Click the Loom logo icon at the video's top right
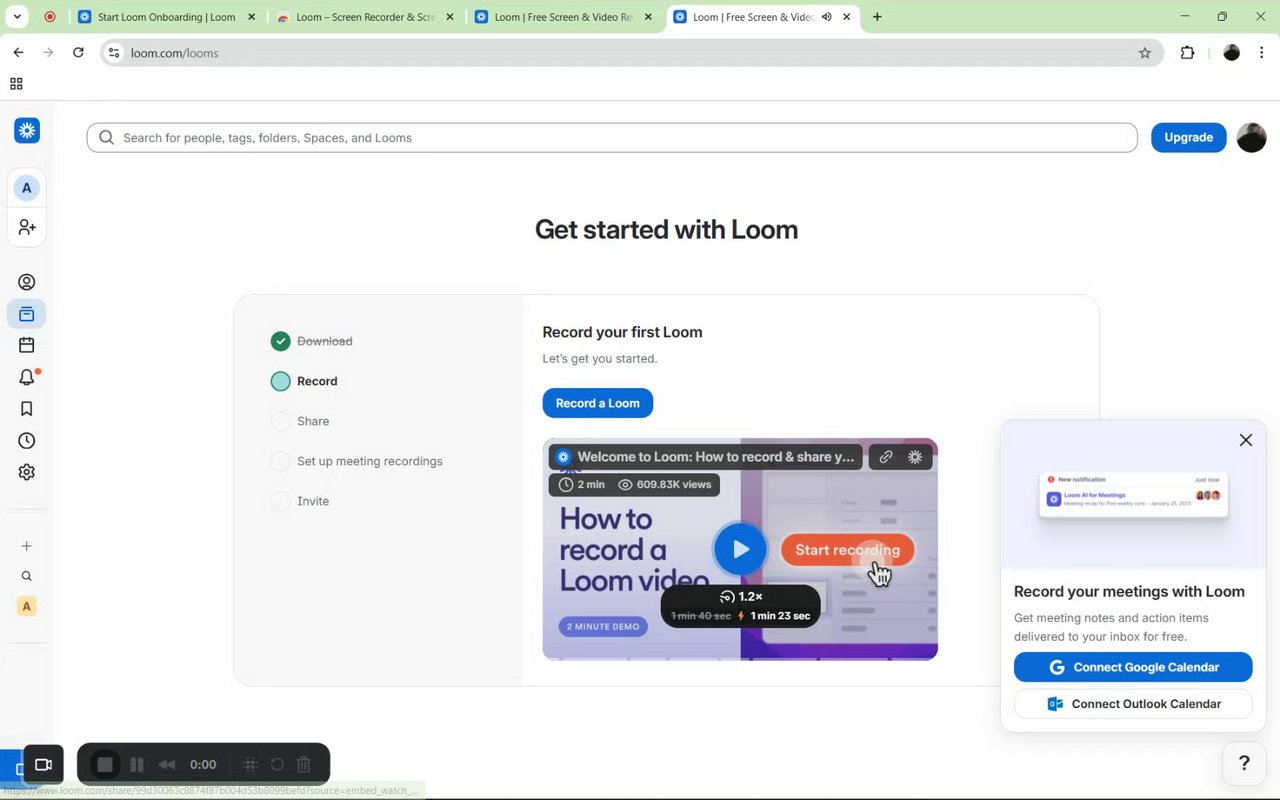The width and height of the screenshot is (1280, 800). coord(915,457)
